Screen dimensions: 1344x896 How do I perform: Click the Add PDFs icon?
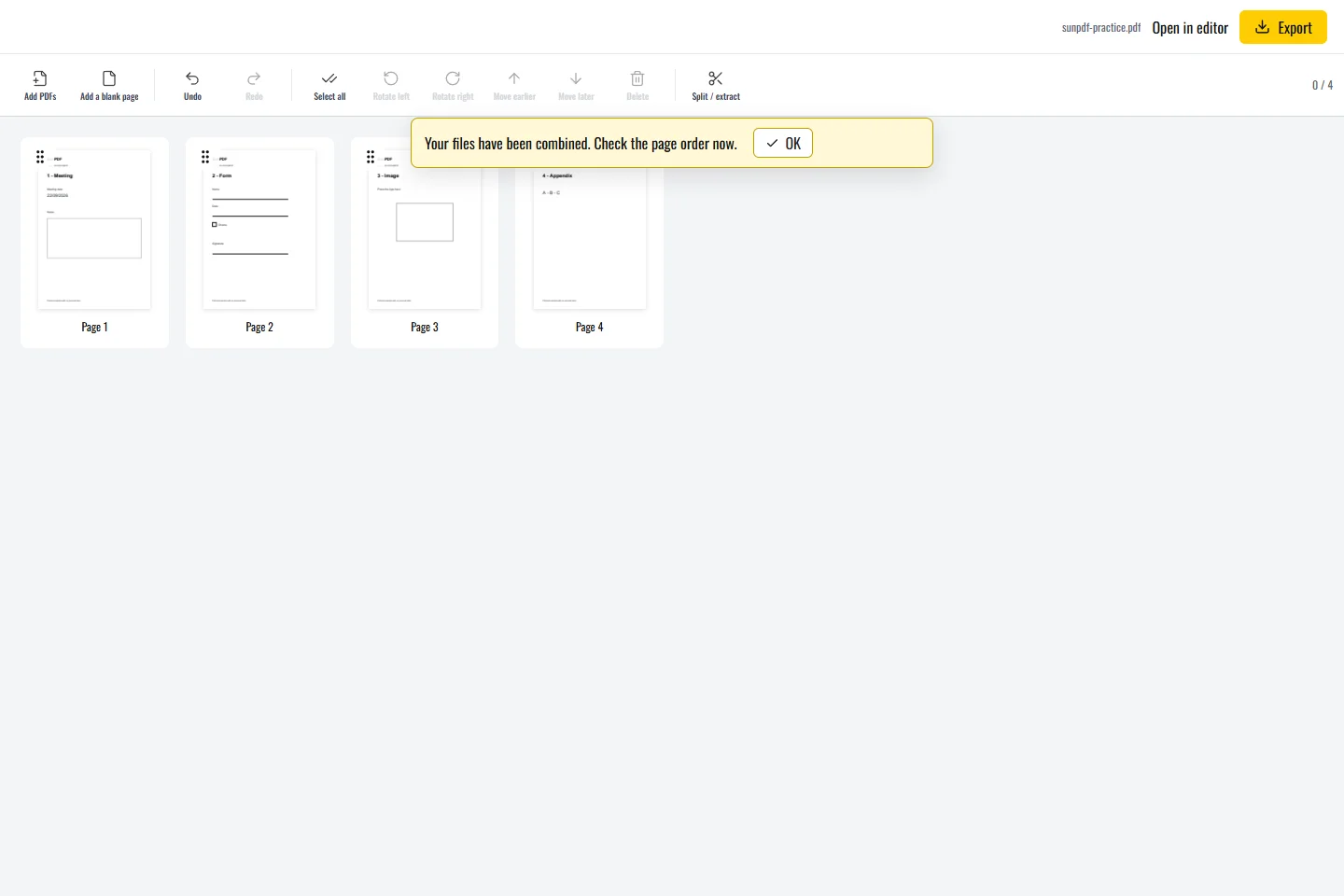click(40, 78)
